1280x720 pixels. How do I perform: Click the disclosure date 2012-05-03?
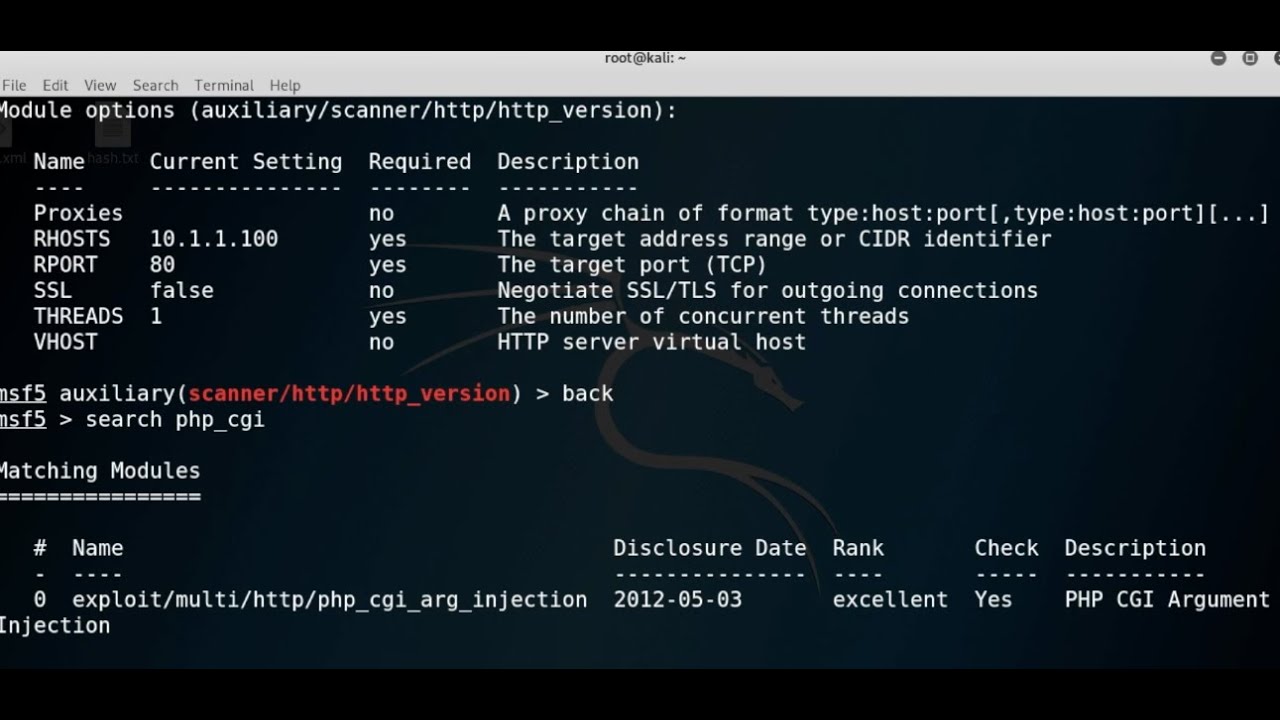(x=678, y=600)
